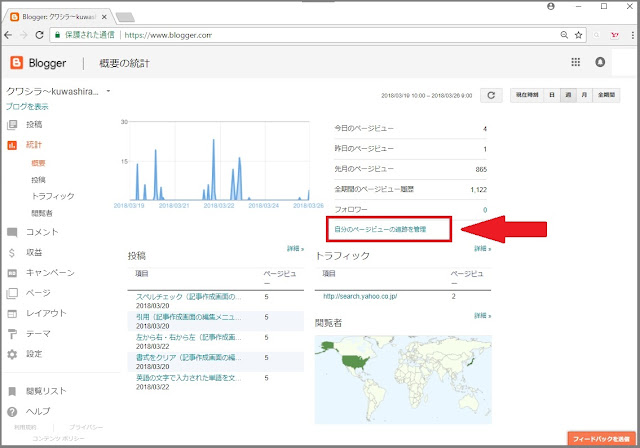Viewport: 640px width, 448px height.
Task: Open 引用 post link
Action: [x=189, y=317]
